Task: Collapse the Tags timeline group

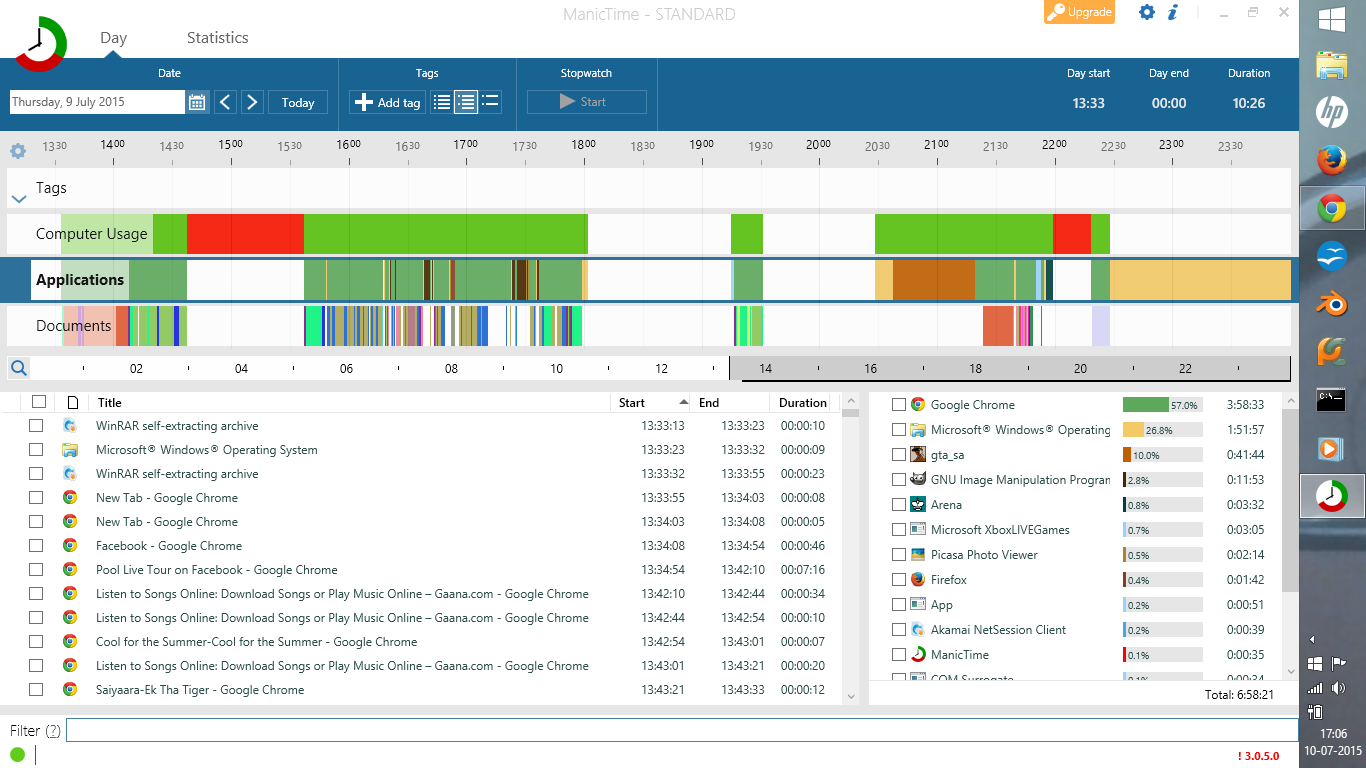Action: 18,197
